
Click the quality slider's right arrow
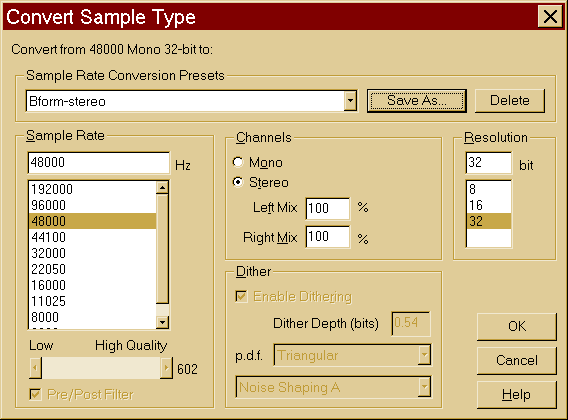click(166, 368)
